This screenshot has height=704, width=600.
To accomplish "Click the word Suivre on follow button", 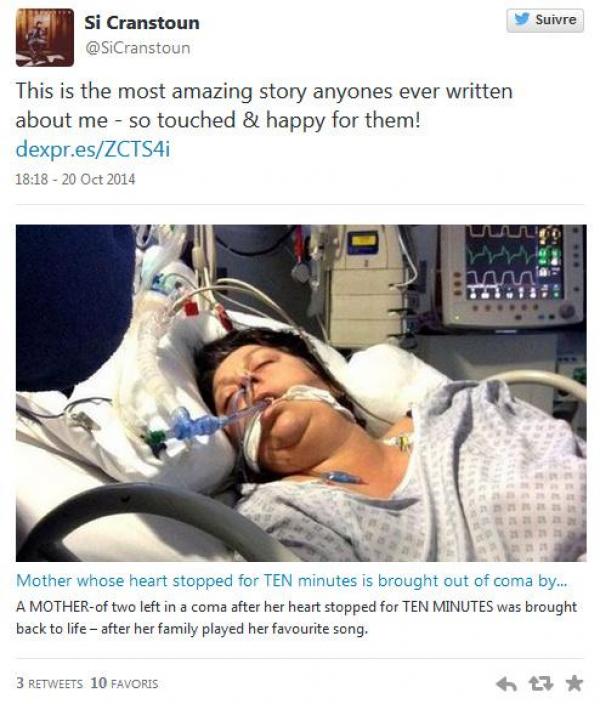I will tap(556, 20).
